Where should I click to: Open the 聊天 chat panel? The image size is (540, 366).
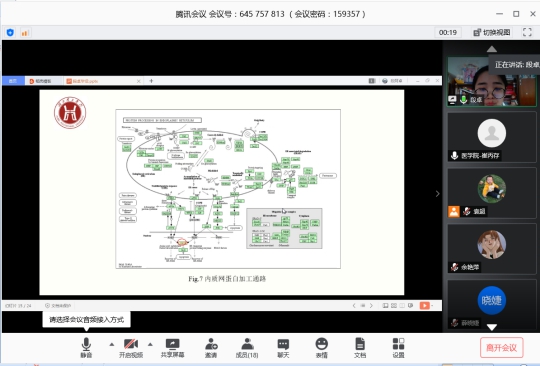point(283,347)
